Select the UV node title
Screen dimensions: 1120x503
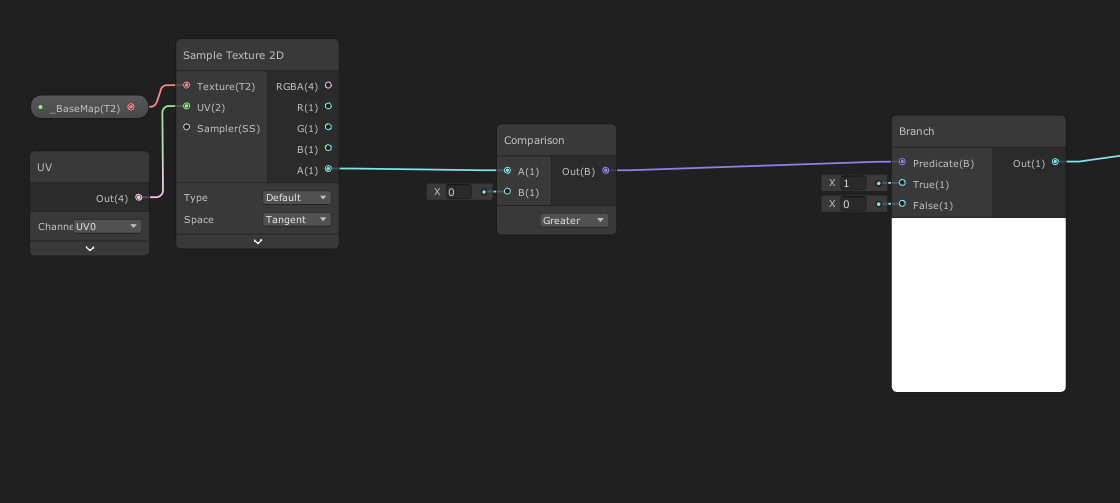click(x=44, y=167)
